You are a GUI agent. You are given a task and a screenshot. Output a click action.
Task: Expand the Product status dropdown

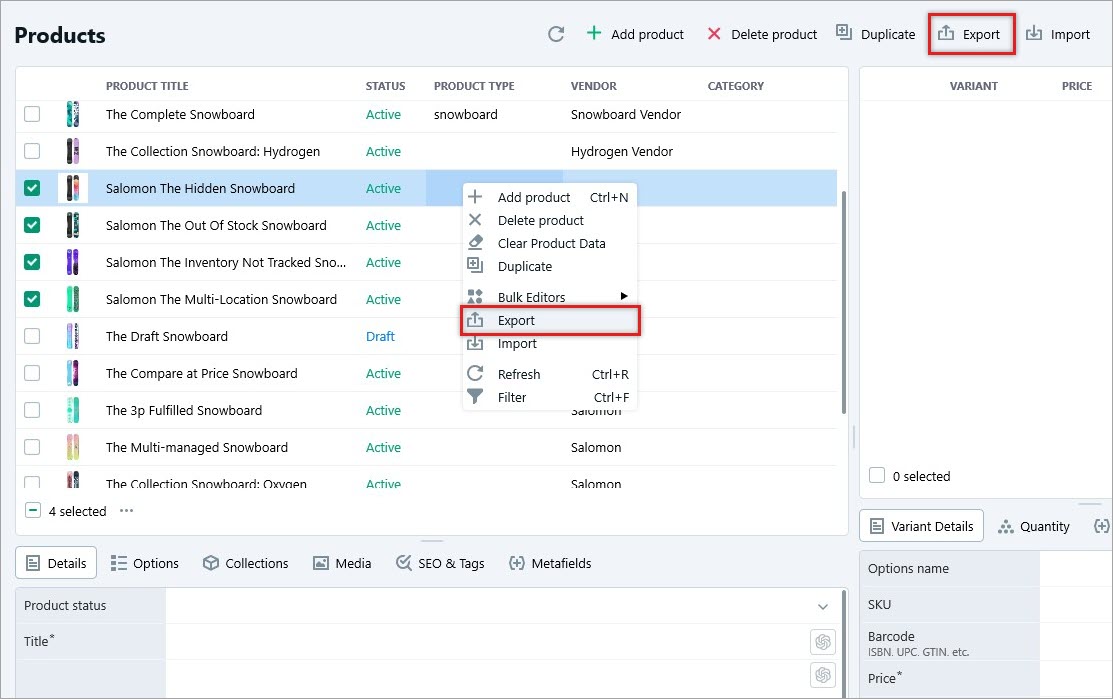[x=823, y=606]
